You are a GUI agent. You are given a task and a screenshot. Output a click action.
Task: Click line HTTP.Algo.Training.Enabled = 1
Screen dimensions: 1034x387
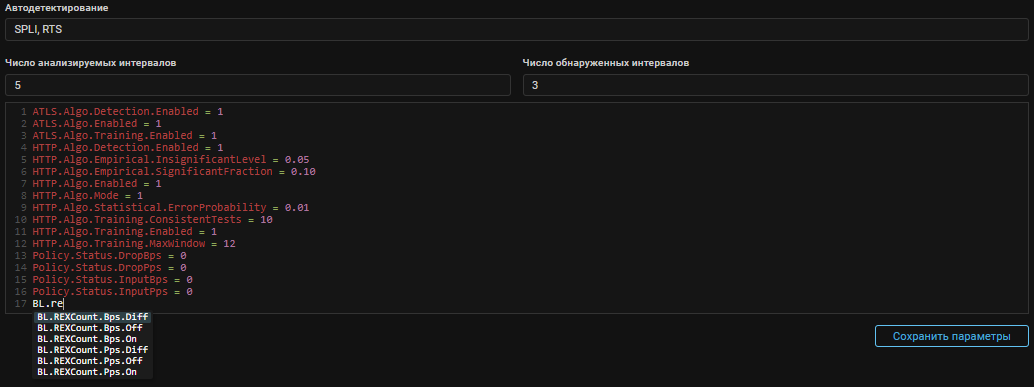pos(125,231)
